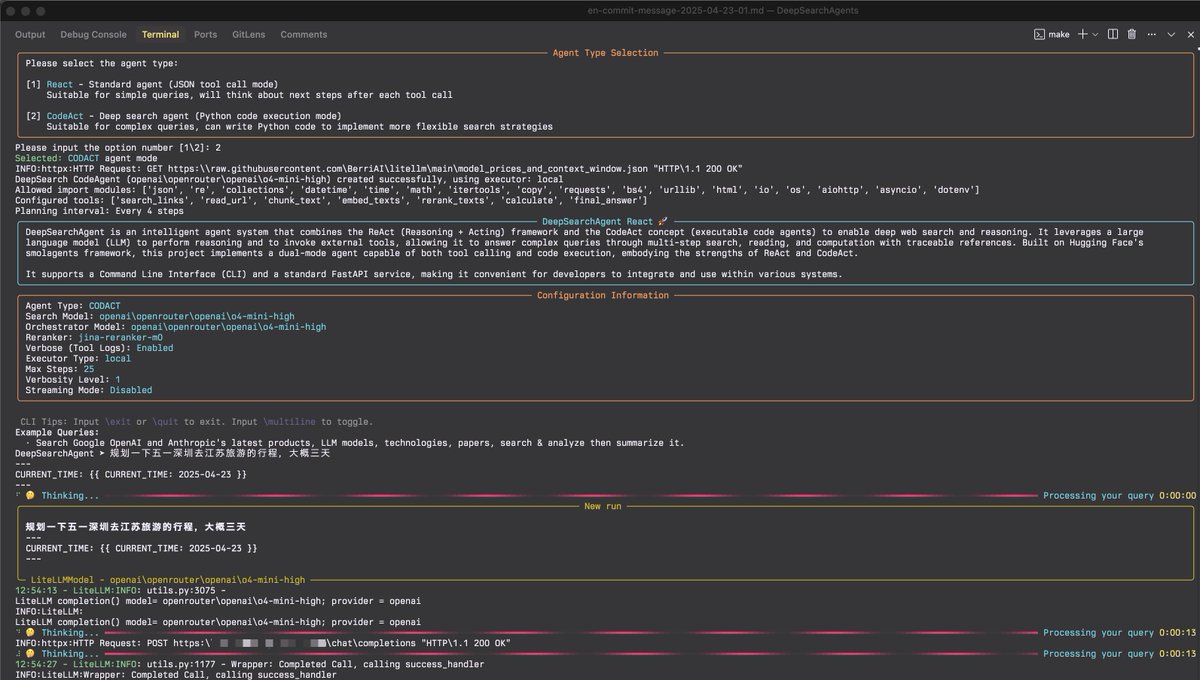Click 'Executor Type: local' line
The height and width of the screenshot is (680, 1200).
[78, 359]
